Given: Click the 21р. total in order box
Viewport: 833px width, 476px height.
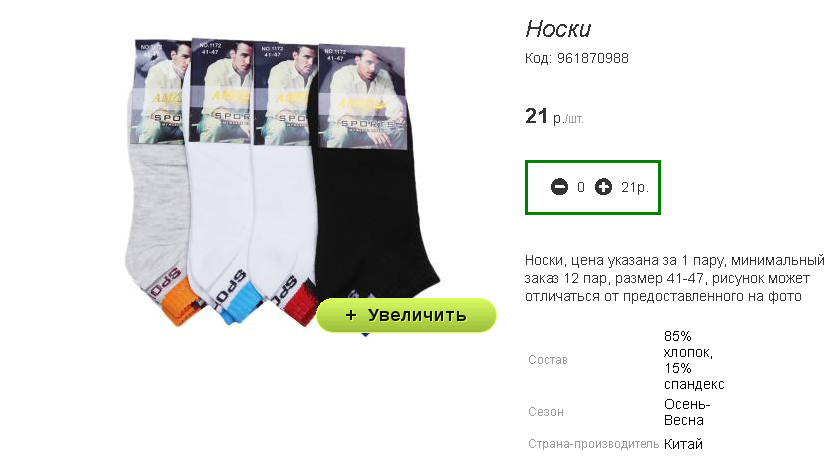Looking at the screenshot, I should tap(635, 187).
